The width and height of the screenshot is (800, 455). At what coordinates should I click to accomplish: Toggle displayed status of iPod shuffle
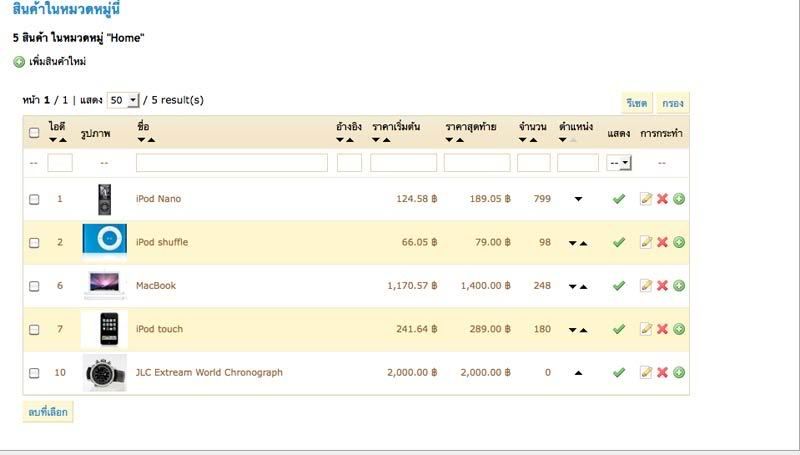(x=618, y=242)
